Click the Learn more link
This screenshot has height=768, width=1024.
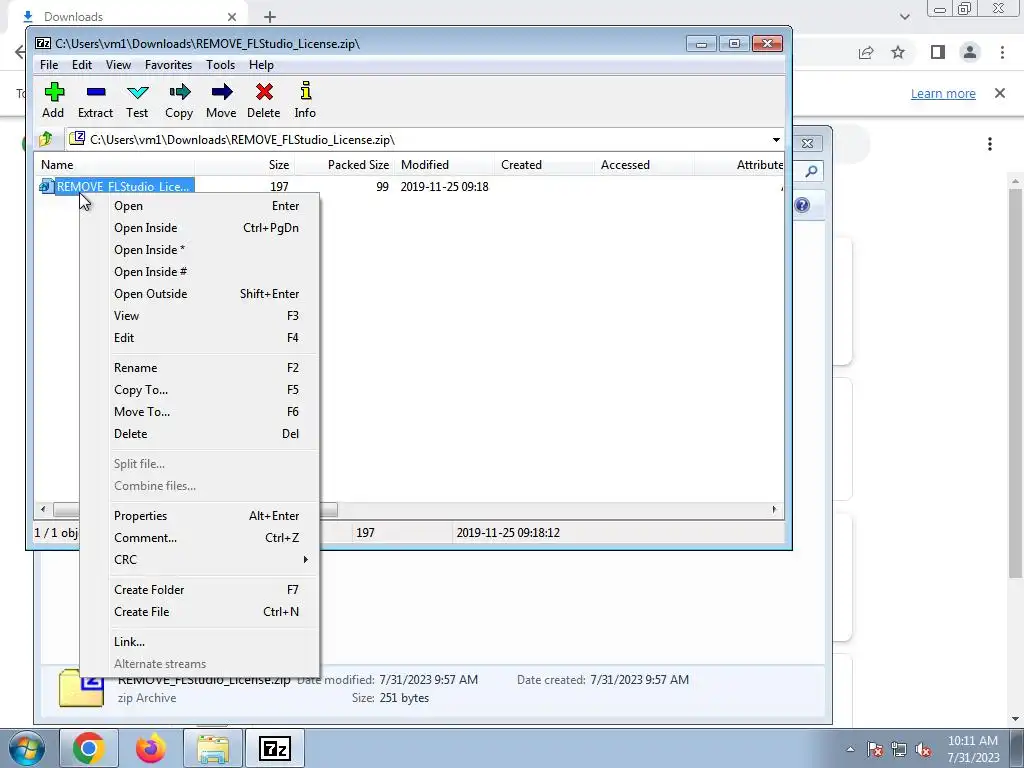click(x=943, y=93)
